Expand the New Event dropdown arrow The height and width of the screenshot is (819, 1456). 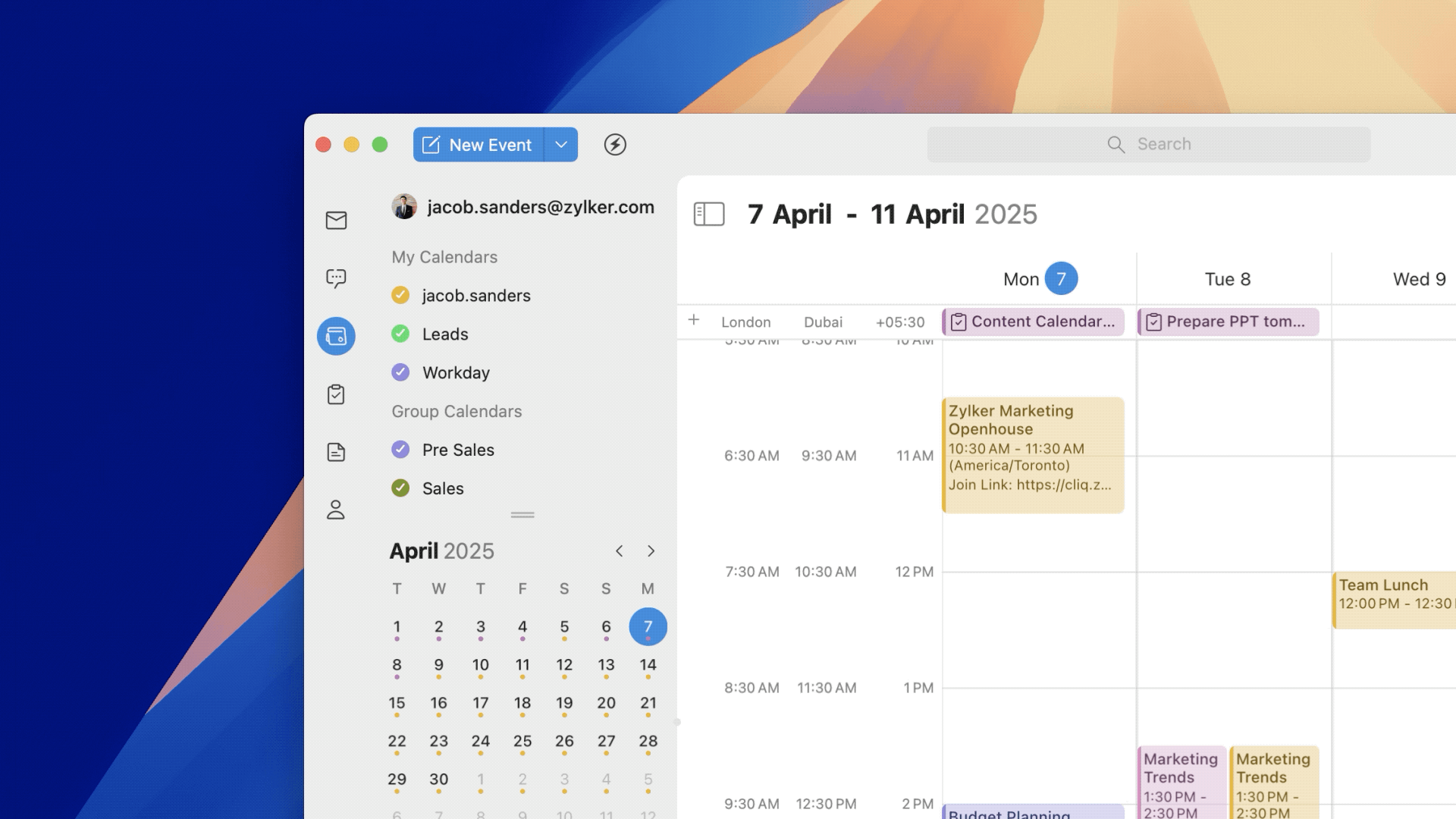tap(561, 144)
